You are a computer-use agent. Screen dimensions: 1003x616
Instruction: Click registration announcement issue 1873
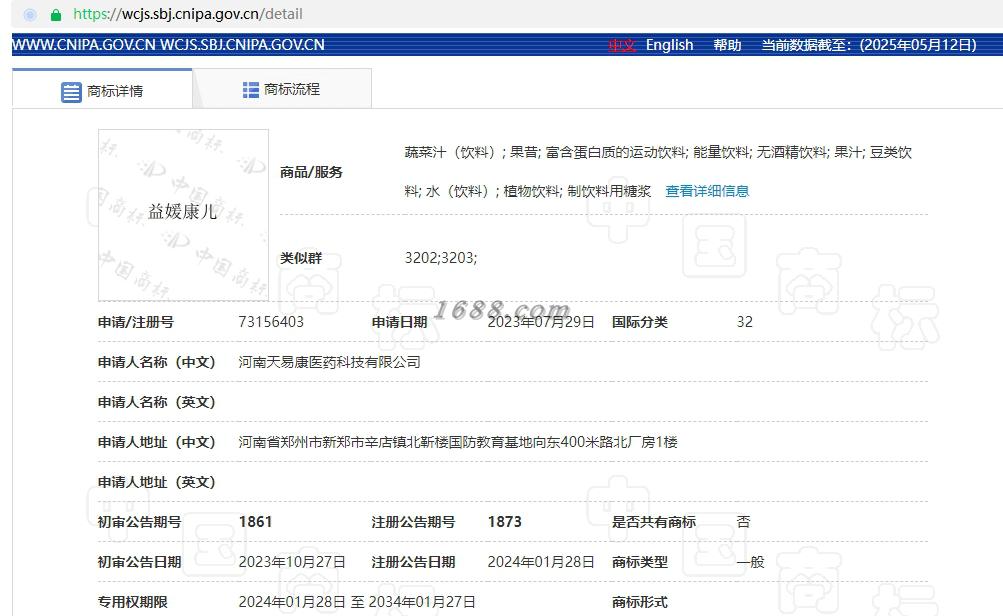click(x=505, y=522)
